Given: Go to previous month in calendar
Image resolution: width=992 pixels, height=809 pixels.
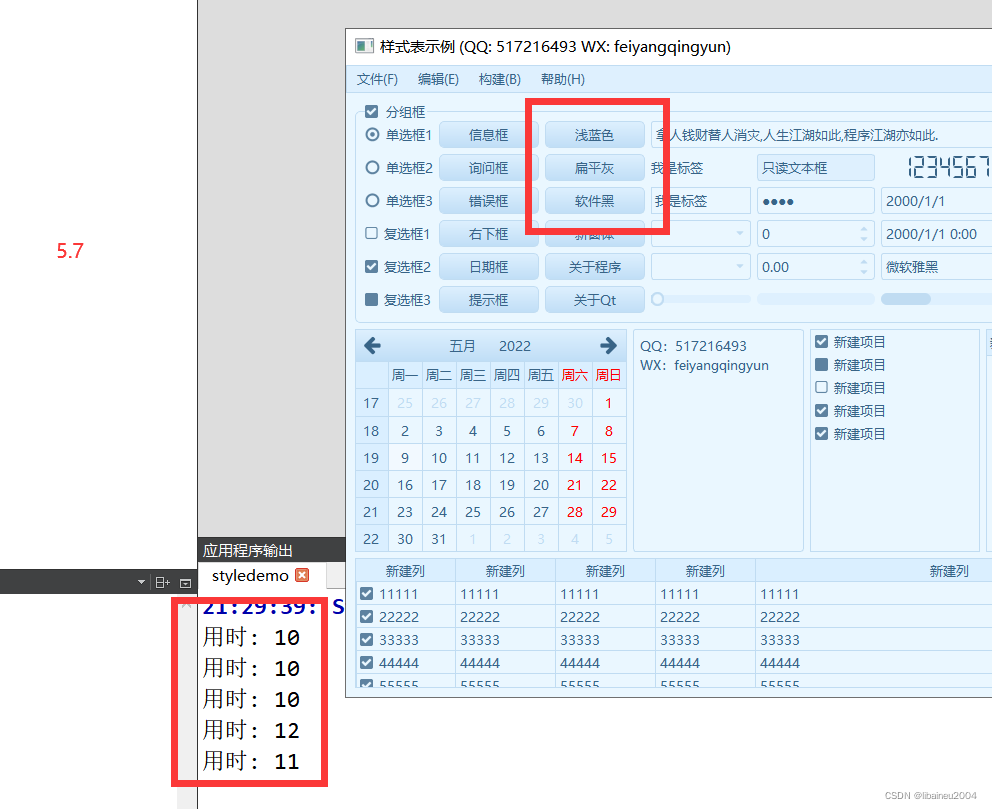Looking at the screenshot, I should pos(373,345).
